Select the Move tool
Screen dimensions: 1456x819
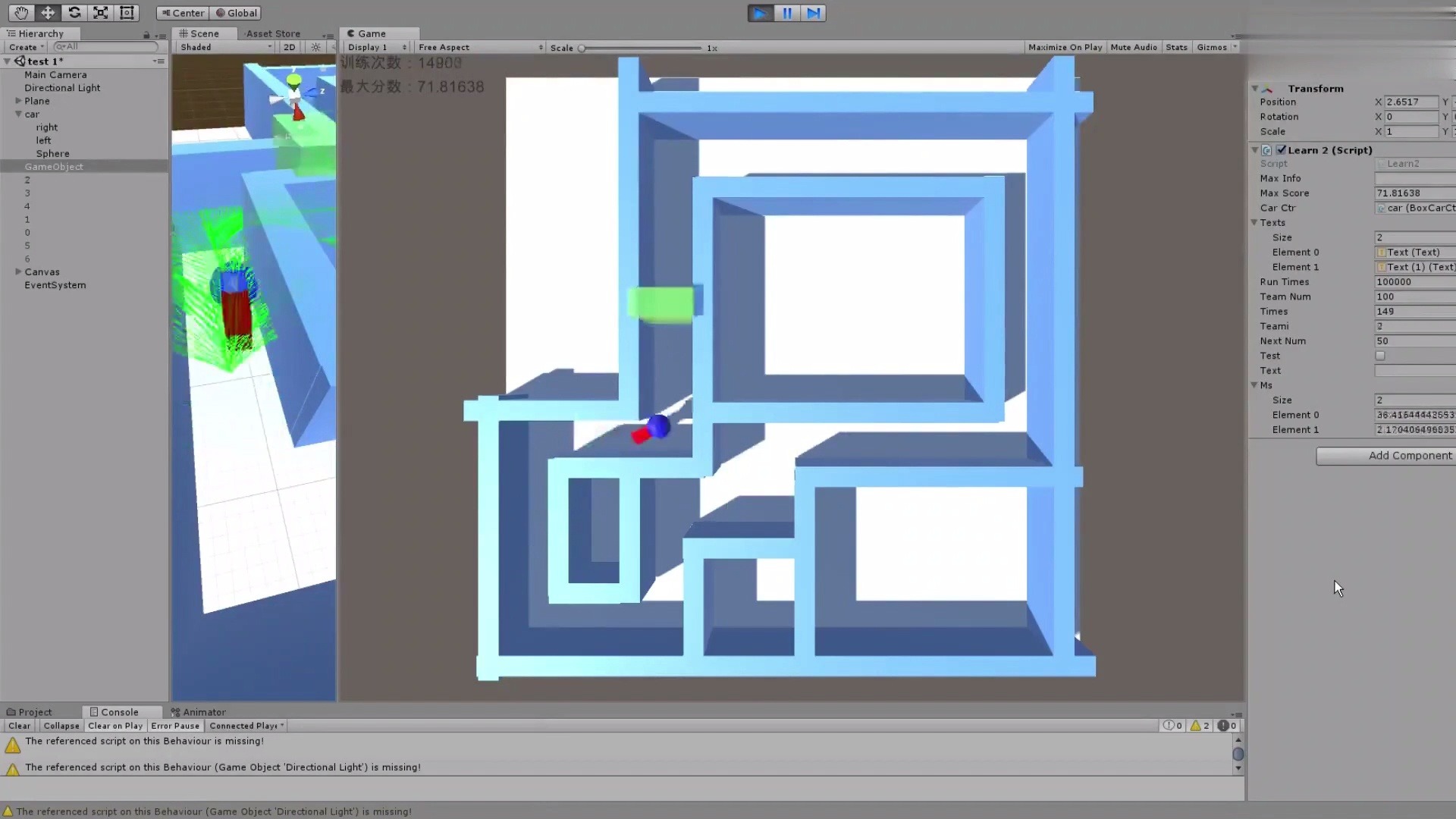47,13
